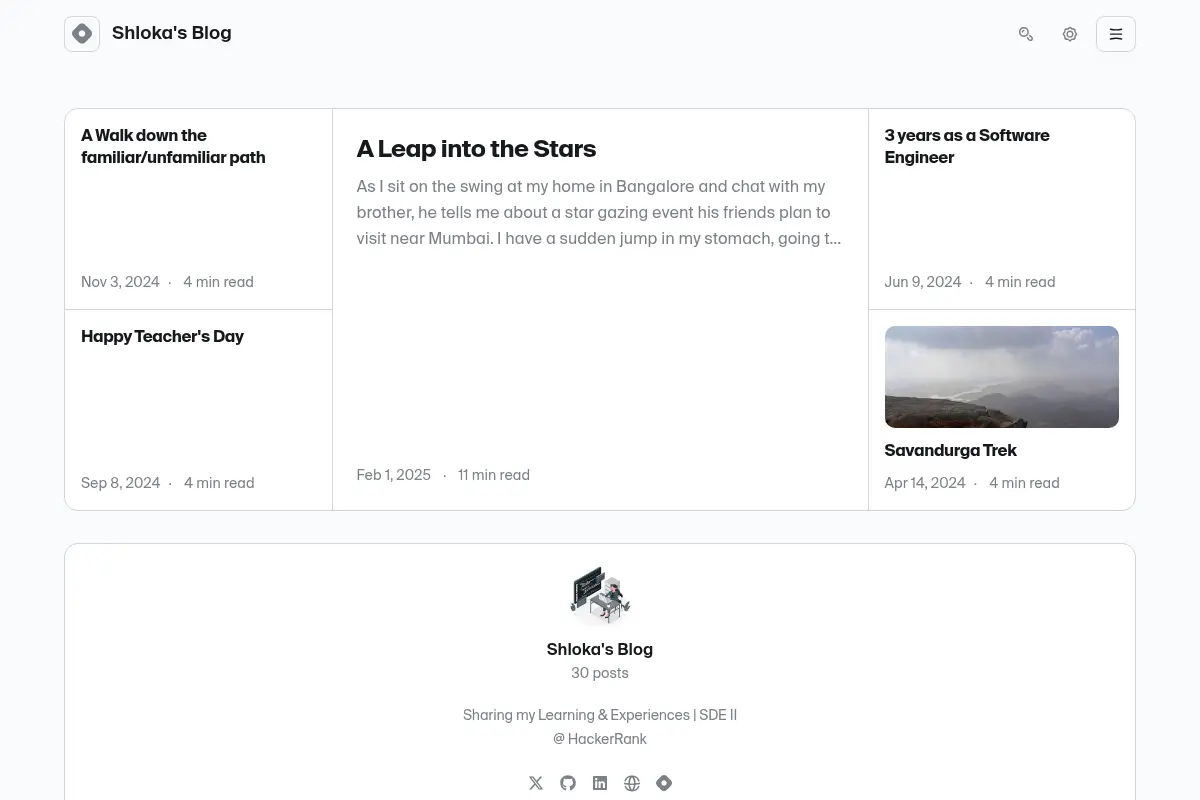
Task: Open the search icon in the header
Action: pyautogui.click(x=1026, y=34)
